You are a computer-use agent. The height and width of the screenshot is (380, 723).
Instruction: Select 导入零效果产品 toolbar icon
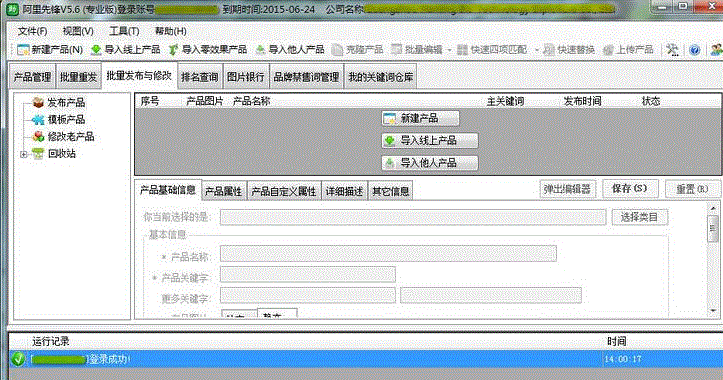(207, 49)
